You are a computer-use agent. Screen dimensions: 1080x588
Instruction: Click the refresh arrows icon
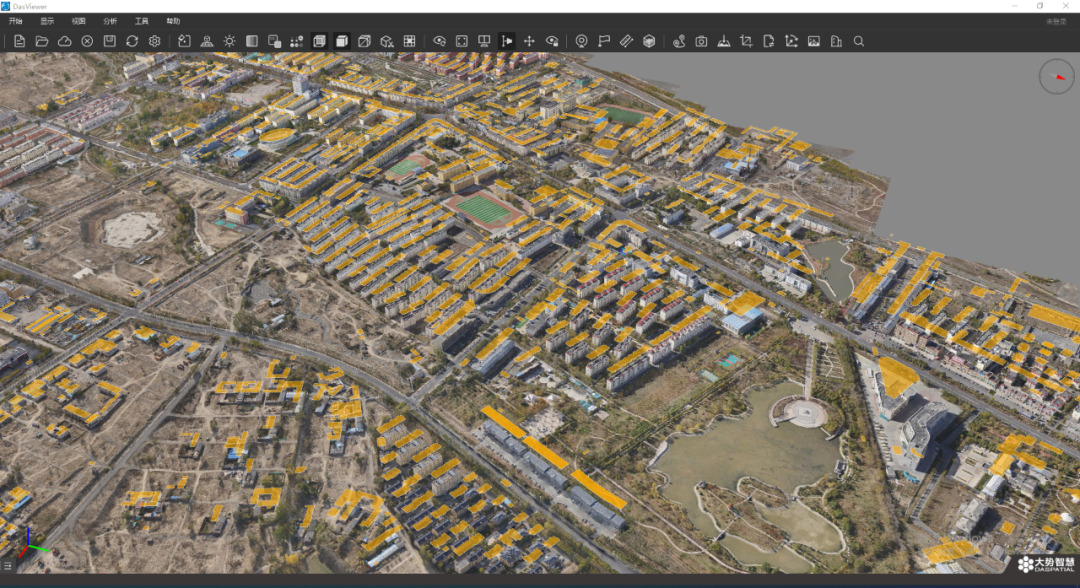pyautogui.click(x=132, y=41)
